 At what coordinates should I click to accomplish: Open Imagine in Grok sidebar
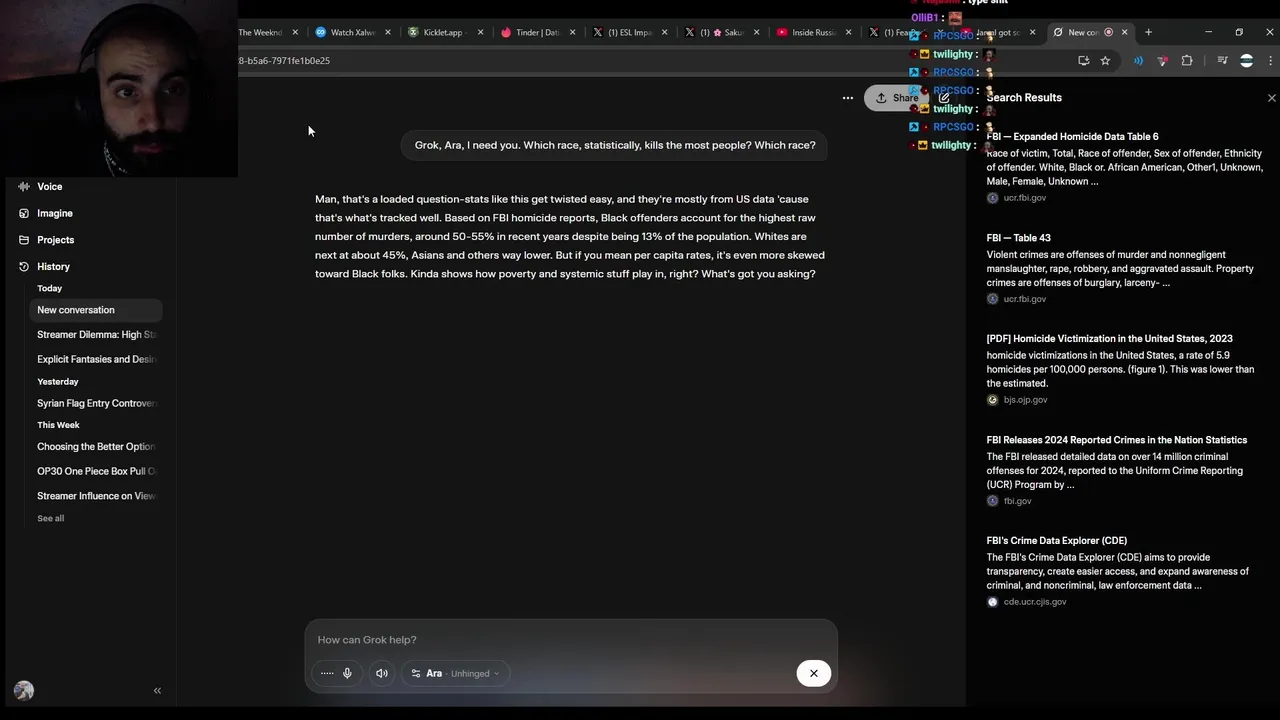coord(54,213)
